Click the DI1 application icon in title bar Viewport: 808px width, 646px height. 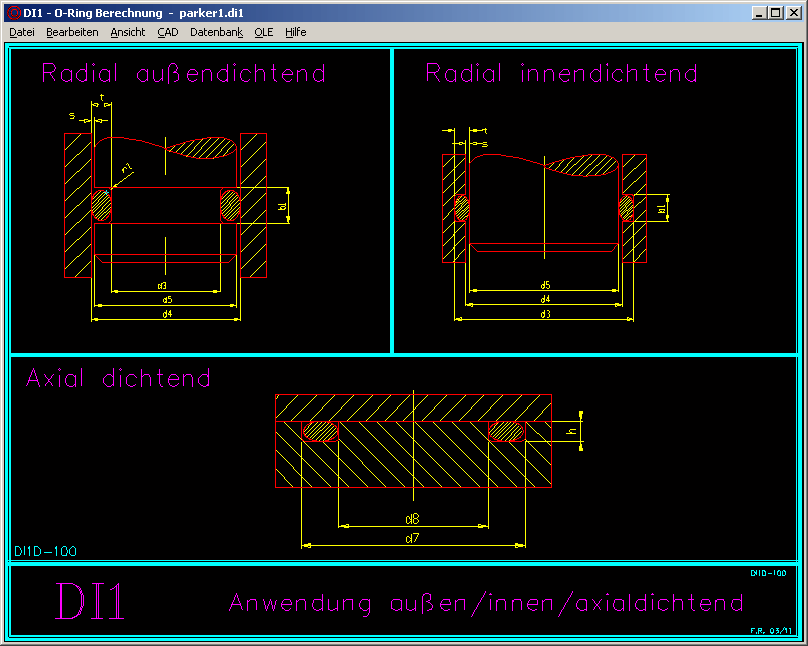(13, 13)
